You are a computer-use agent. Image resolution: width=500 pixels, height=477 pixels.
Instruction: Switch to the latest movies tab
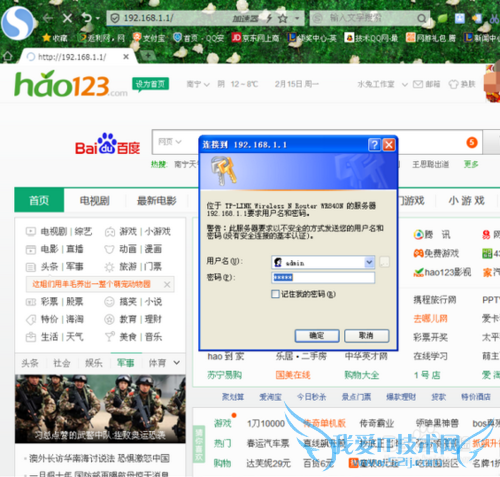[157, 200]
